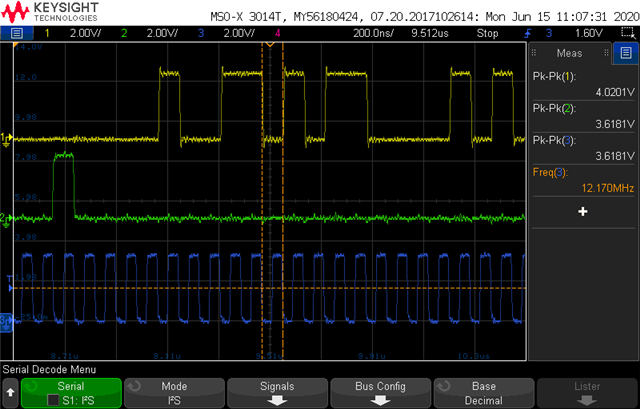Select channel 2 indicator in header
The image size is (640, 409).
click(x=124, y=33)
